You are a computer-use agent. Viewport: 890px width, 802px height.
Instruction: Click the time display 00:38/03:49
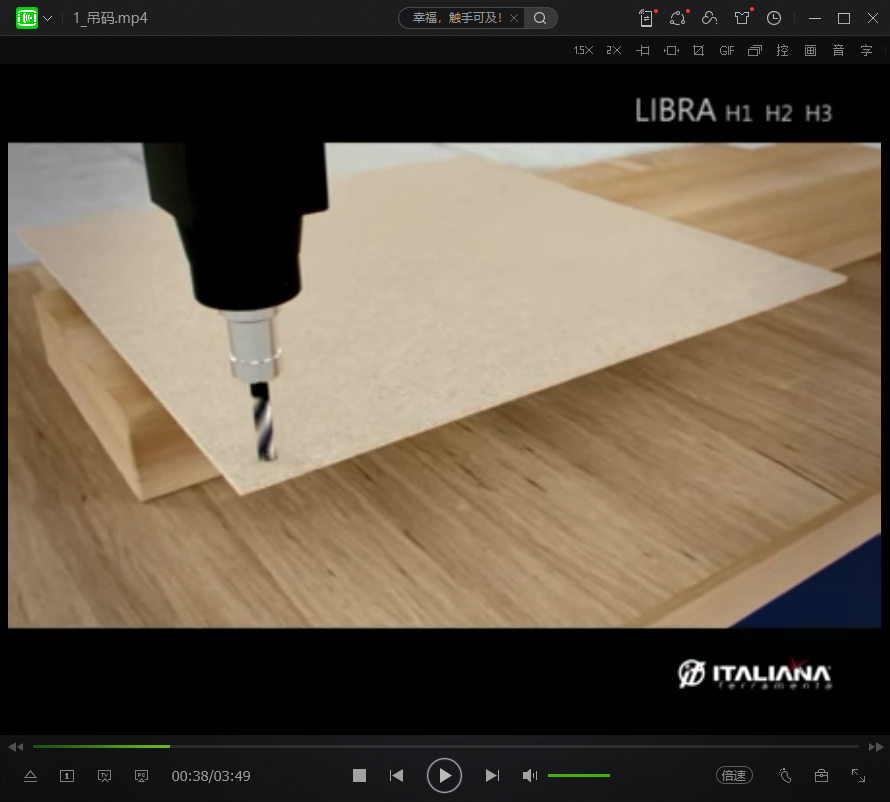tap(211, 776)
